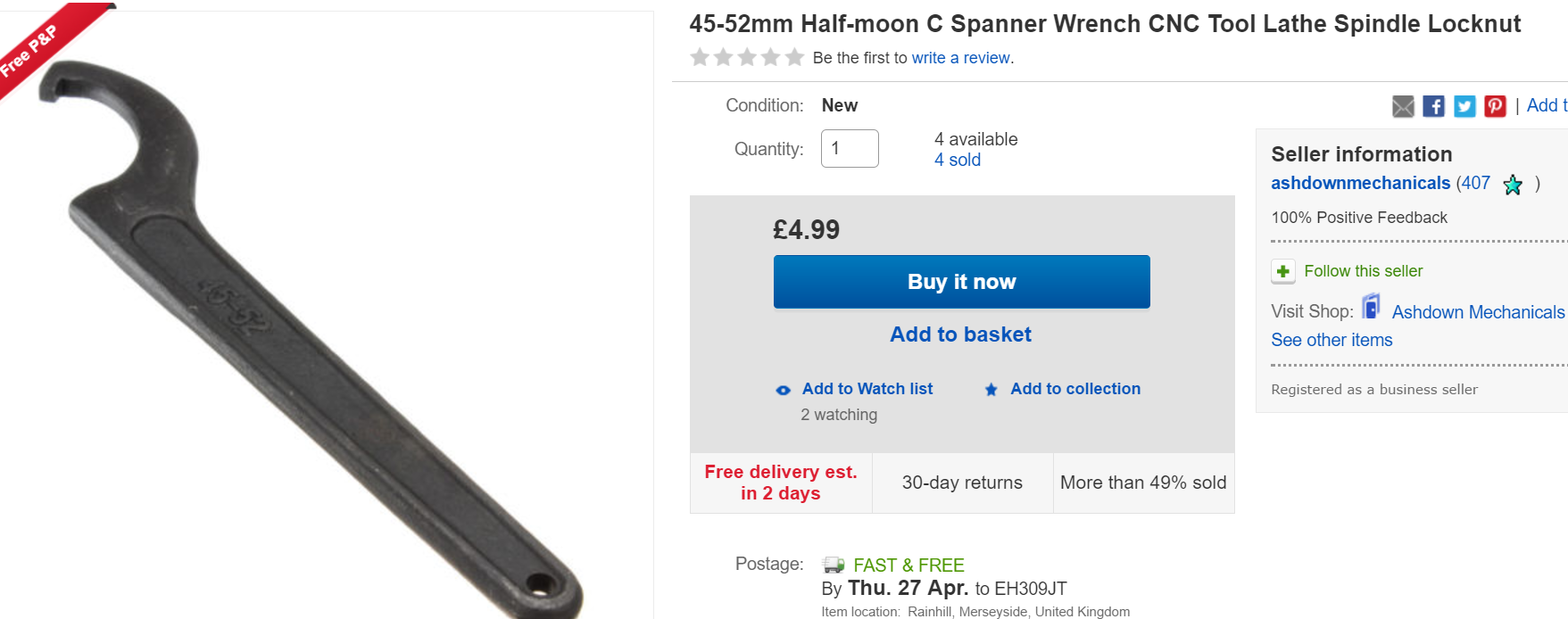Follow this seller
Screen dimensions: 1568x619
coord(1363,271)
